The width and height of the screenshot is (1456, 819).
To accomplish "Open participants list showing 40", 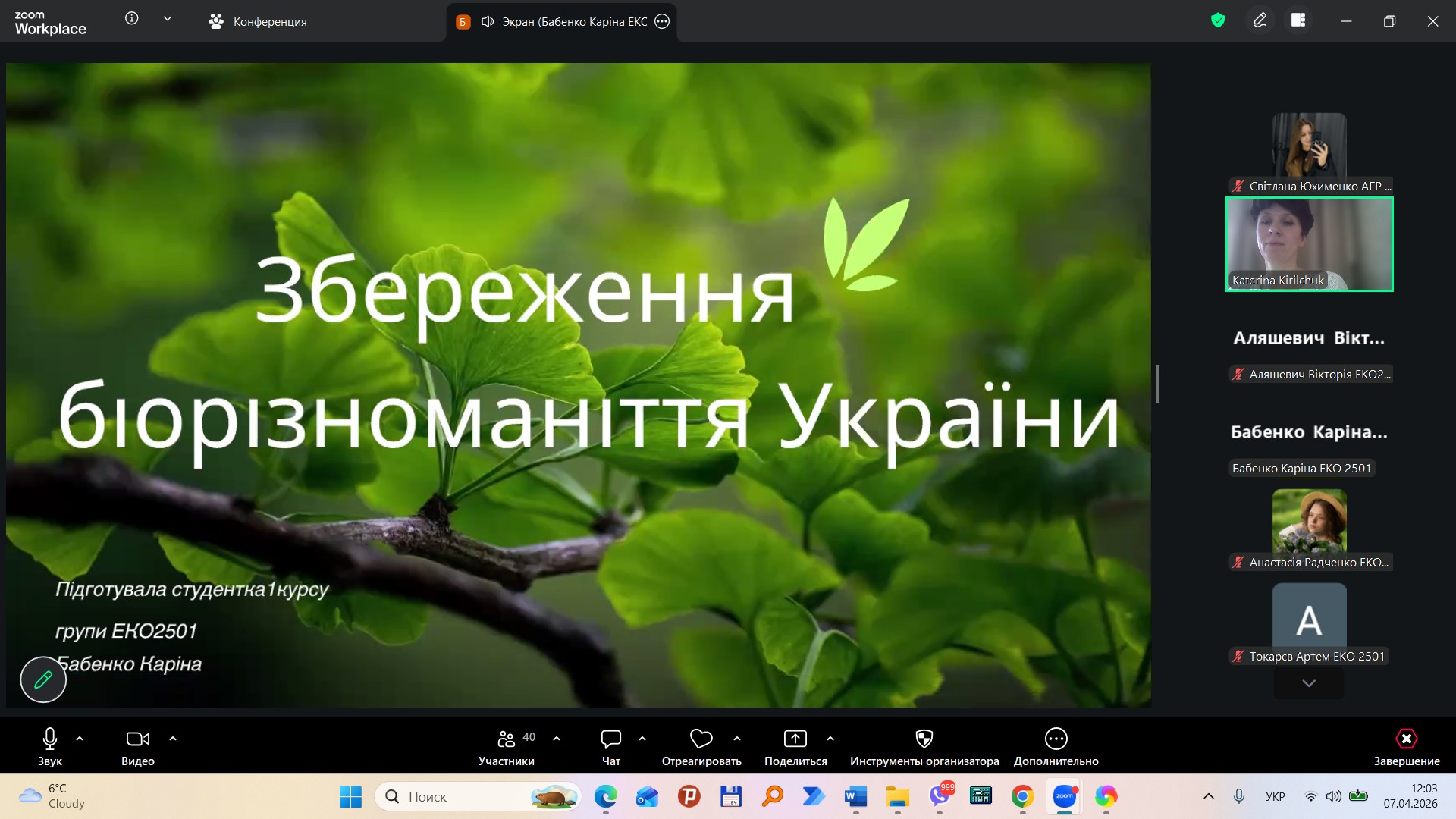I will [507, 747].
